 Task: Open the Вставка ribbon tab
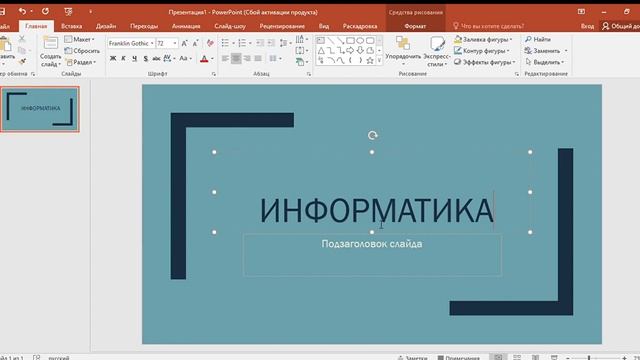[x=71, y=26]
